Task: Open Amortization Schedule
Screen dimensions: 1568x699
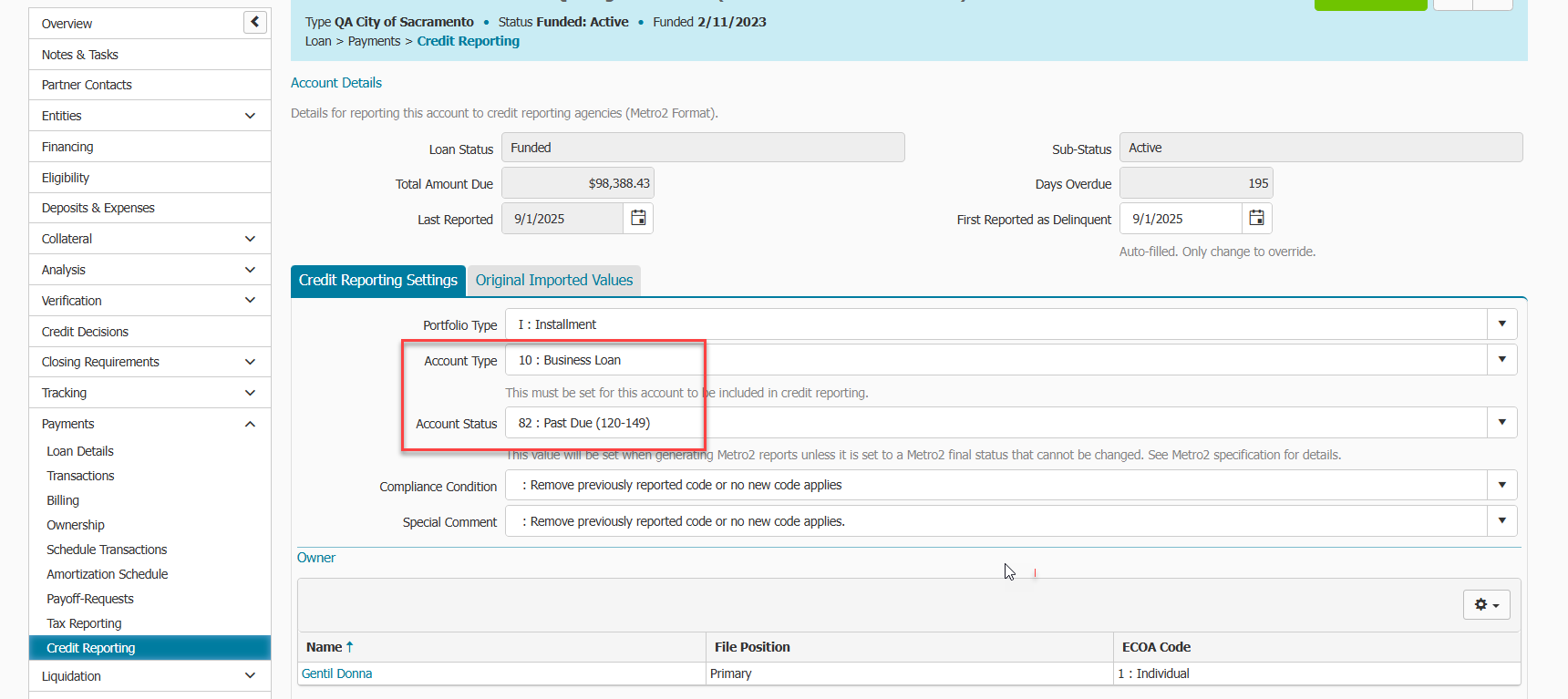Action: point(108,574)
